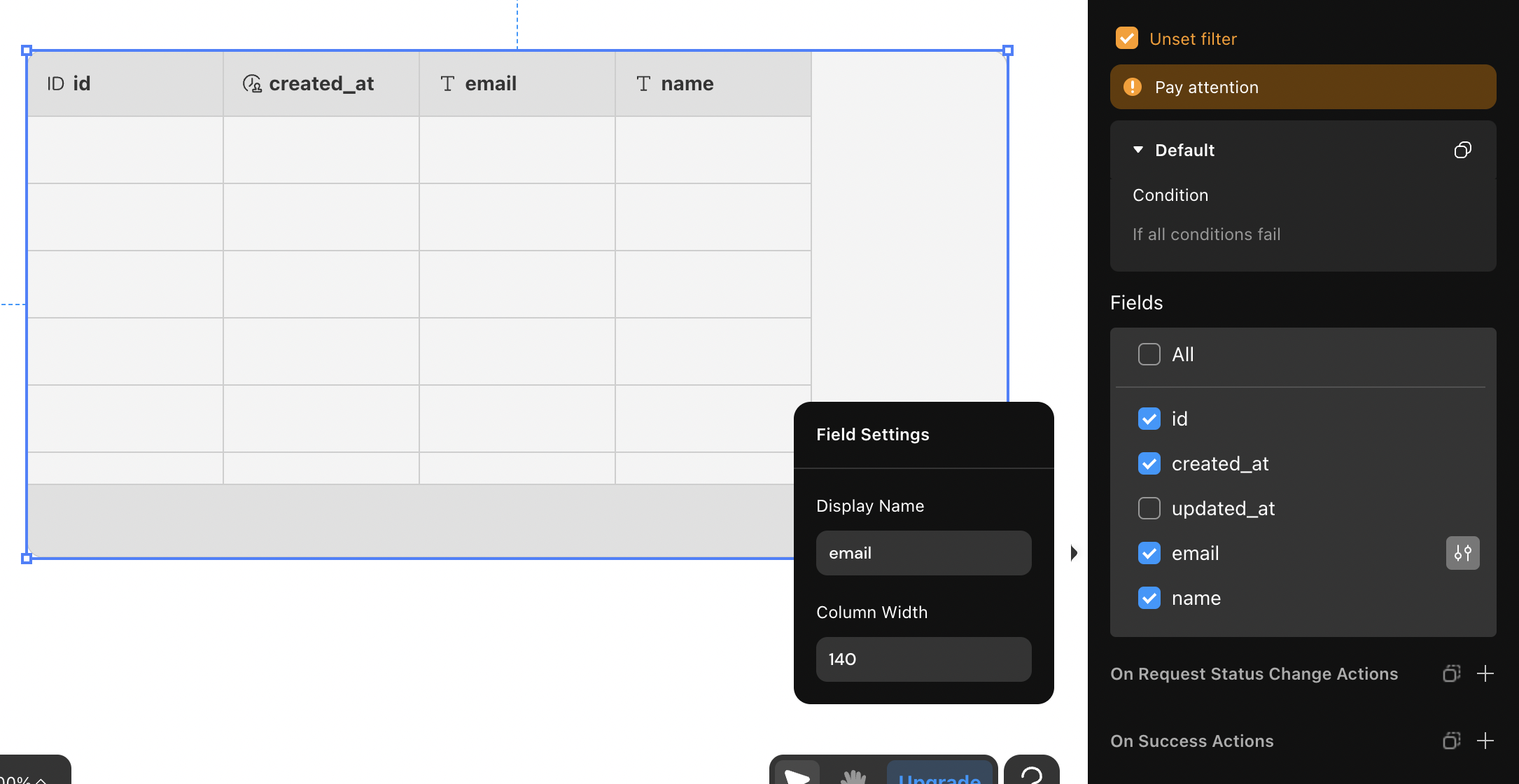
Task: Click the Pay attention banner
Action: [x=1303, y=87]
